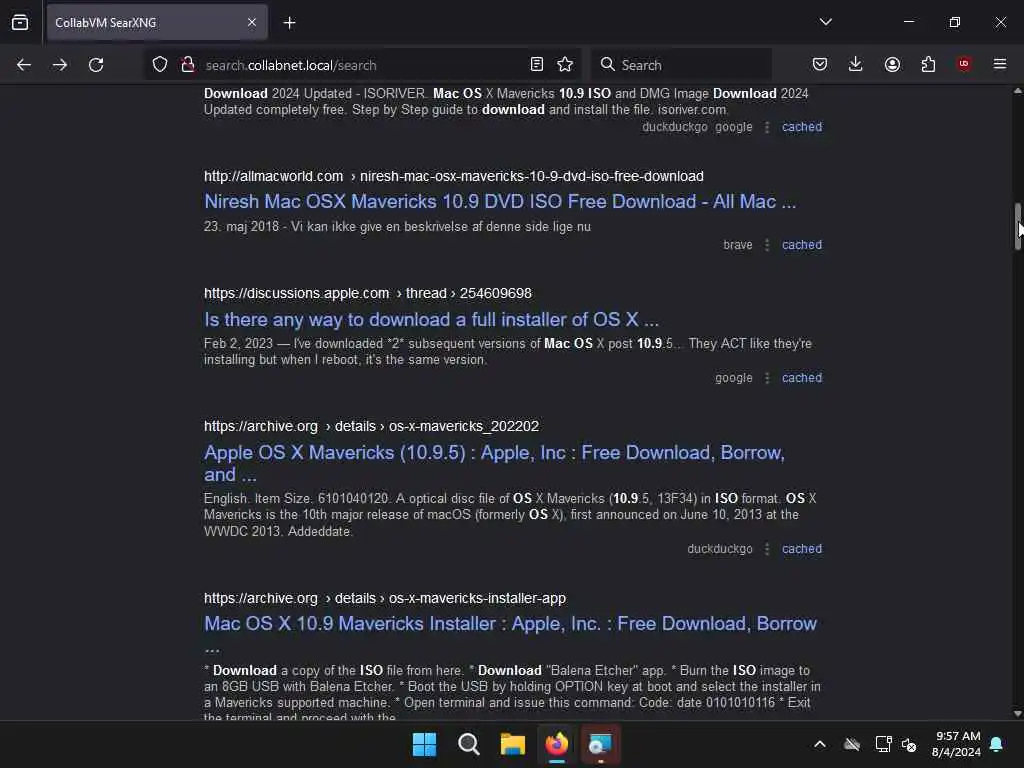Expand the list all tabs chevron
Image resolution: width=1024 pixels, height=768 pixels.
825,22
